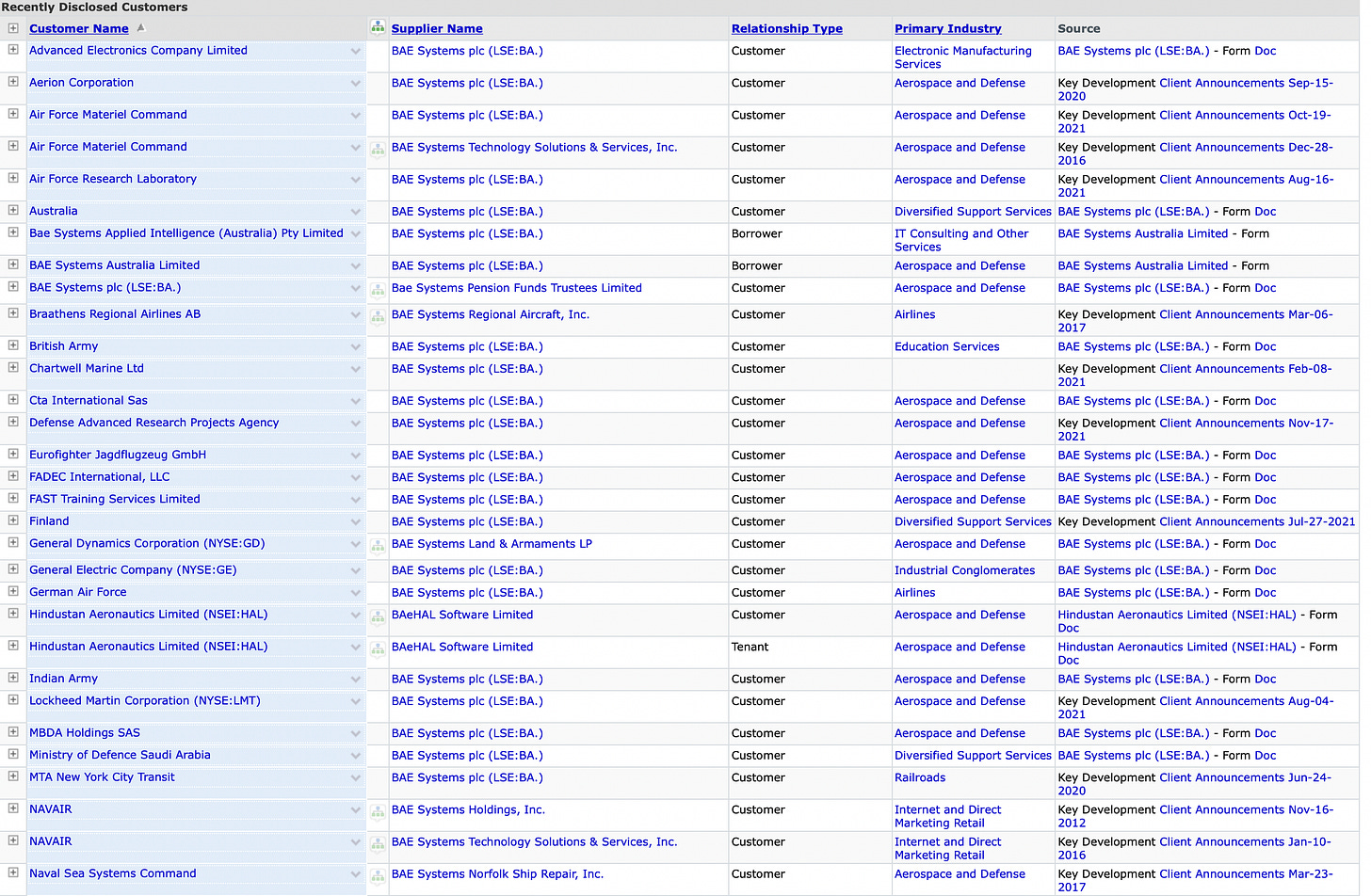Click the hierarchy icon in the Supplier Name header

pos(378,27)
